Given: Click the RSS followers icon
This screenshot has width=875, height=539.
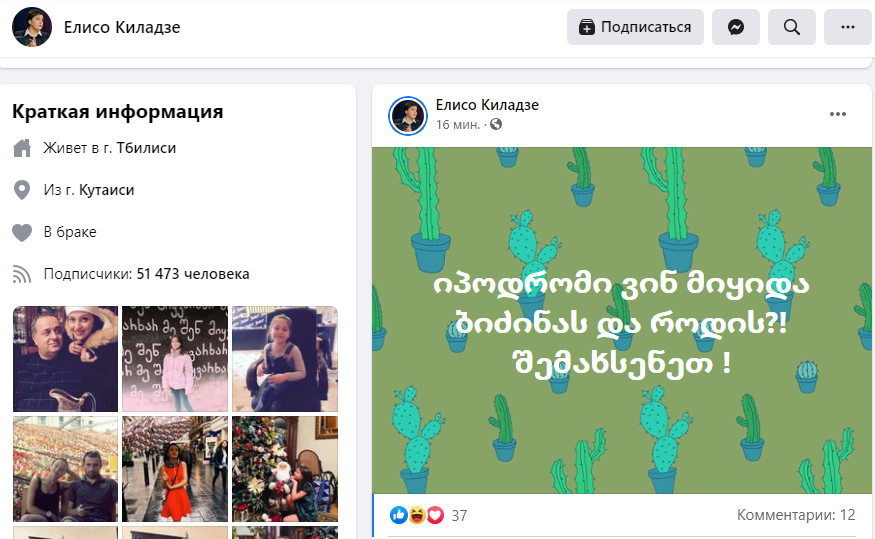Looking at the screenshot, I should [x=22, y=275].
